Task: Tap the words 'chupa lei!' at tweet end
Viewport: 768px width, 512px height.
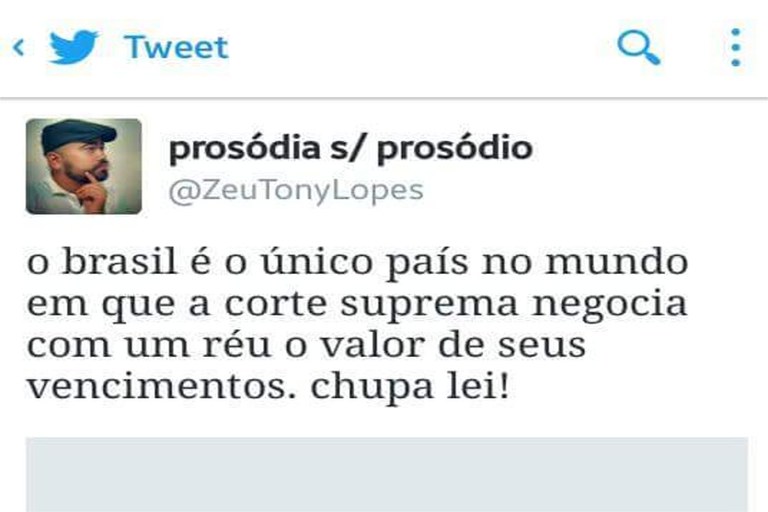Action: click(410, 388)
